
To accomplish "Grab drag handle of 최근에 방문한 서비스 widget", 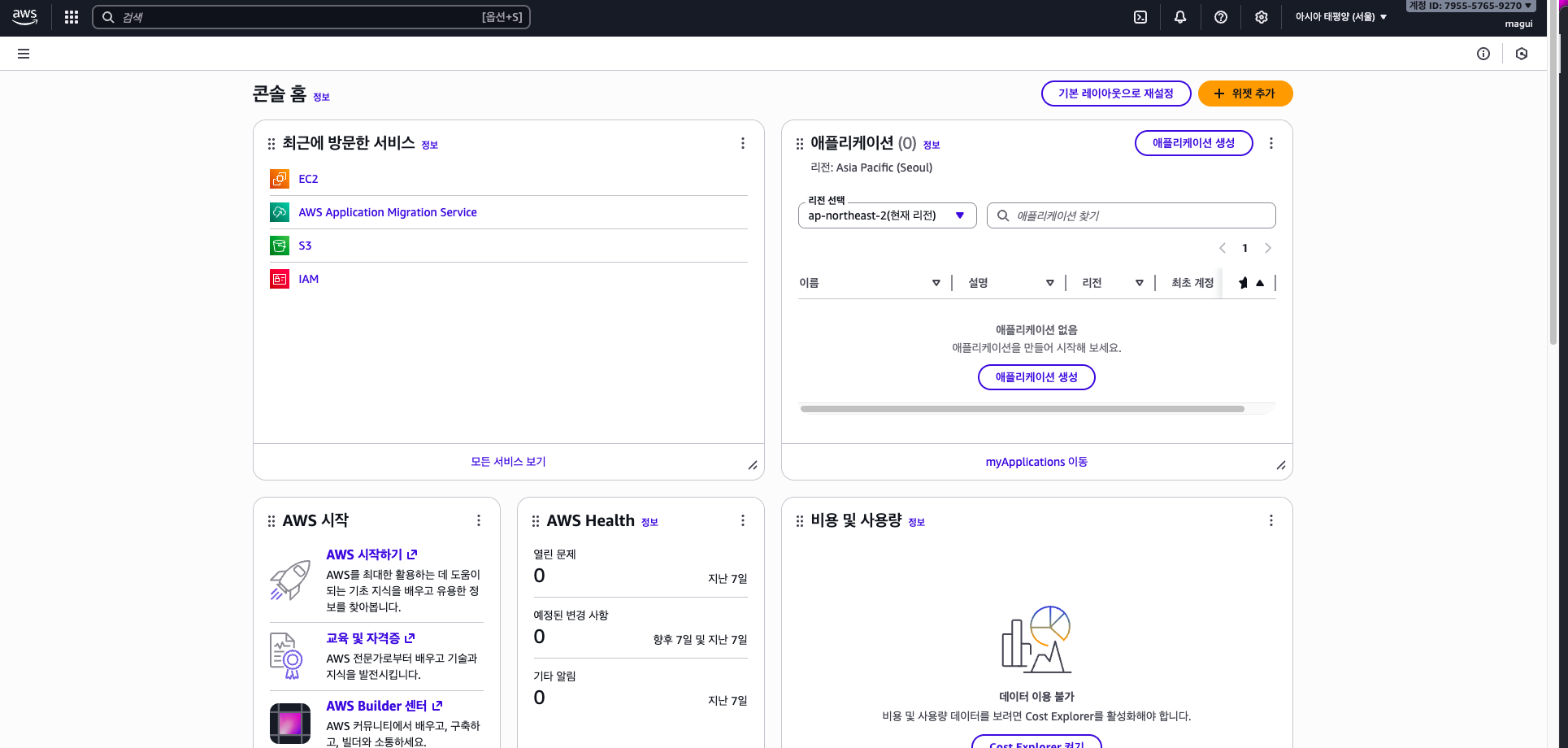I will pos(271,144).
